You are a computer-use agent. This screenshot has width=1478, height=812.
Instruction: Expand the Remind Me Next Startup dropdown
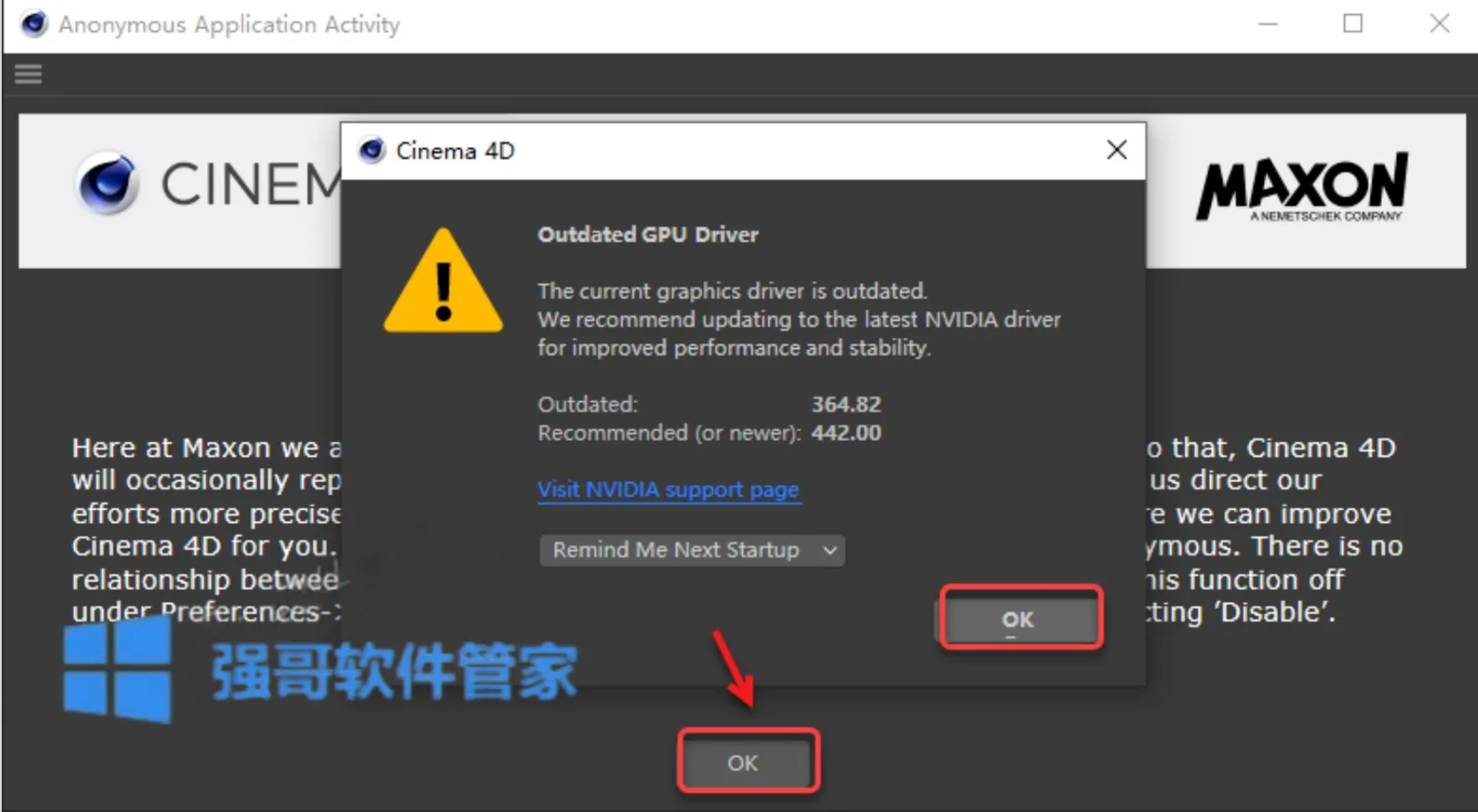[x=692, y=551]
